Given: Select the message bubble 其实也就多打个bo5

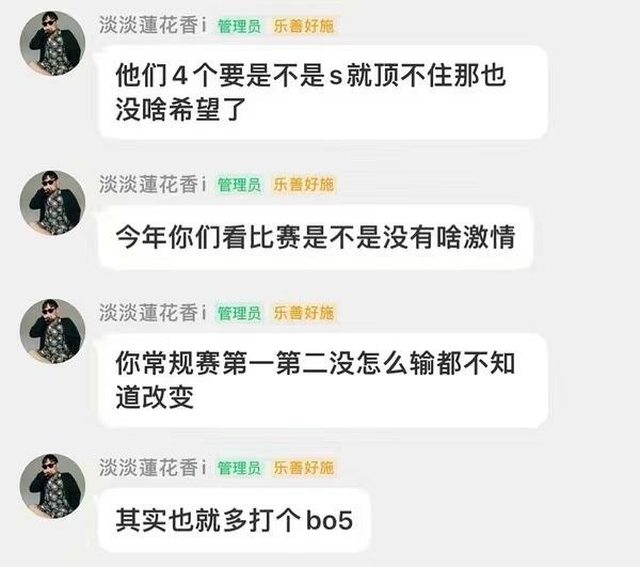Looking at the screenshot, I should coord(234,520).
